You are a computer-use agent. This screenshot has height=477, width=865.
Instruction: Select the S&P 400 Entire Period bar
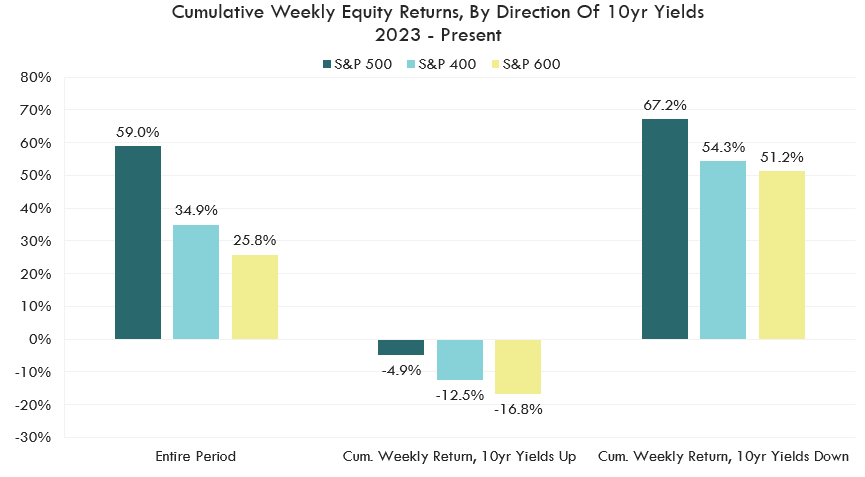[x=196, y=282]
